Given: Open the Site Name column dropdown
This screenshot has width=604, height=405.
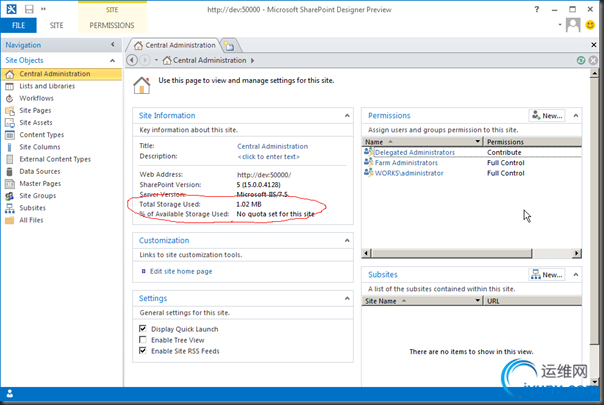Looking at the screenshot, I should click(477, 301).
